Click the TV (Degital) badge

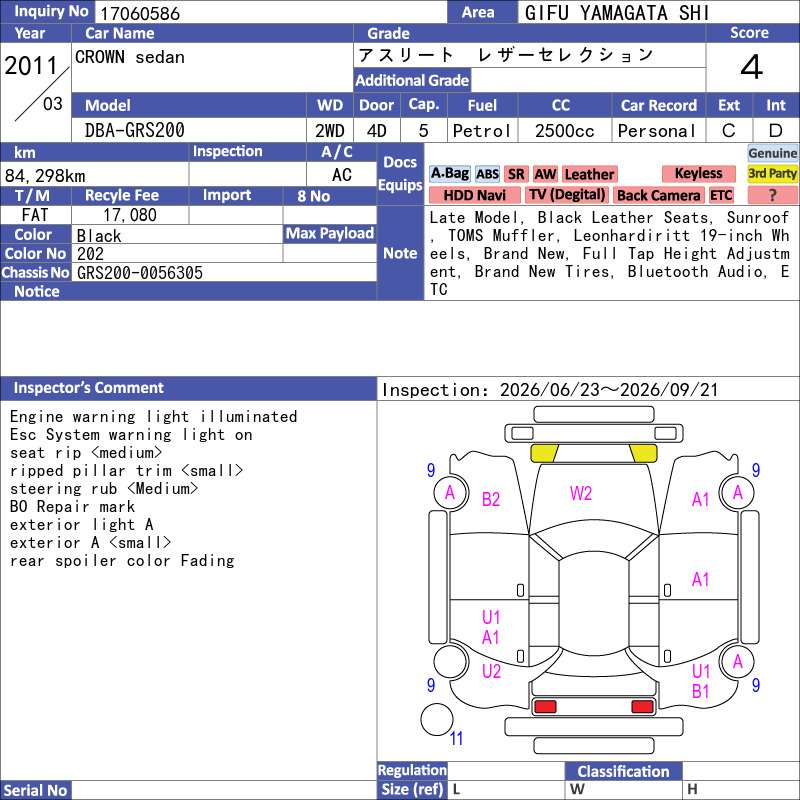pyautogui.click(x=567, y=195)
